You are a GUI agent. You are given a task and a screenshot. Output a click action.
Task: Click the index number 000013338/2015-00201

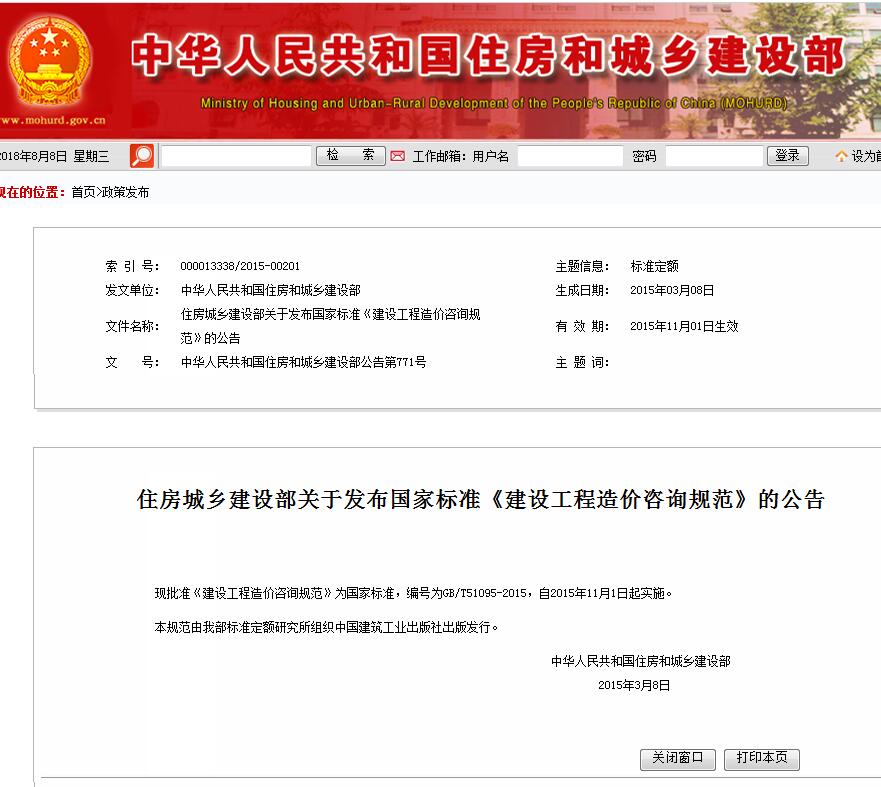click(240, 266)
